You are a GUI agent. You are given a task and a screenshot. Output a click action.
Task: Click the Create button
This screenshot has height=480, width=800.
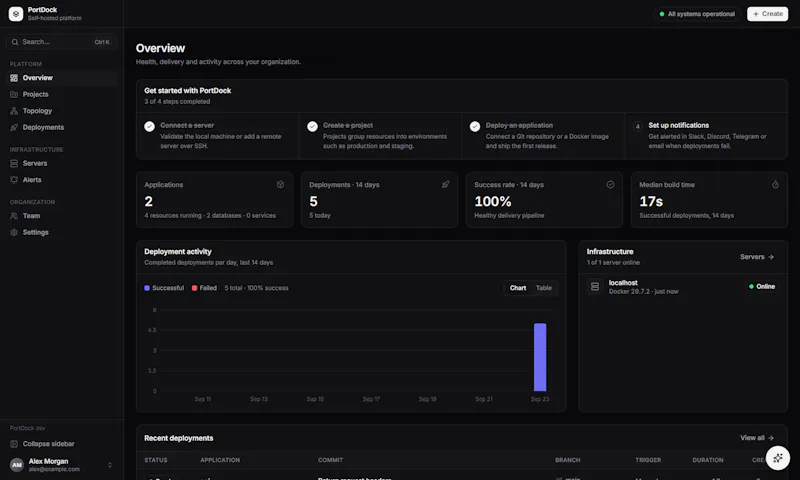click(x=767, y=14)
